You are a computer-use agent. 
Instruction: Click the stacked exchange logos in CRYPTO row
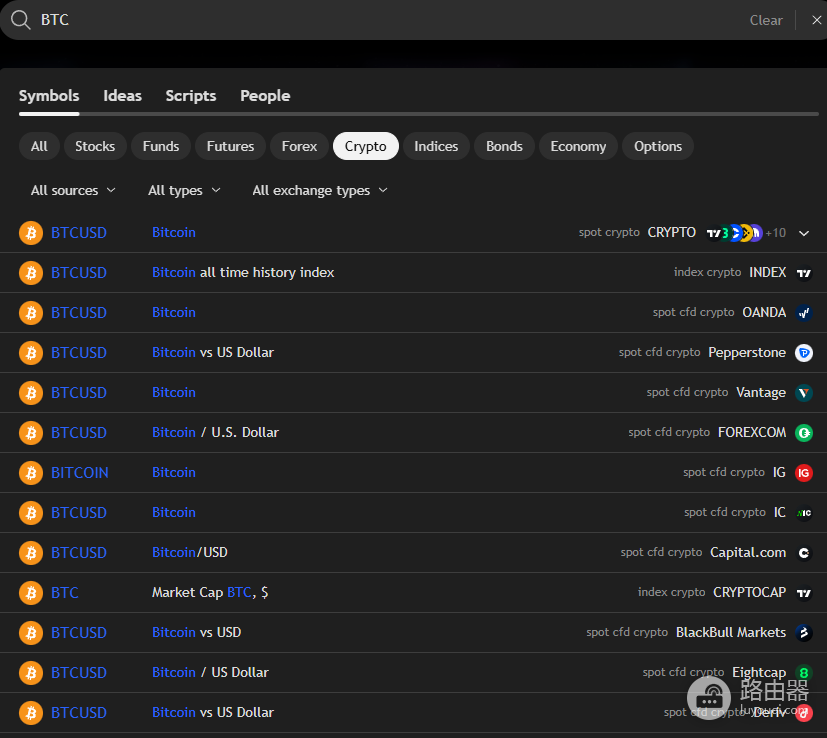734,233
